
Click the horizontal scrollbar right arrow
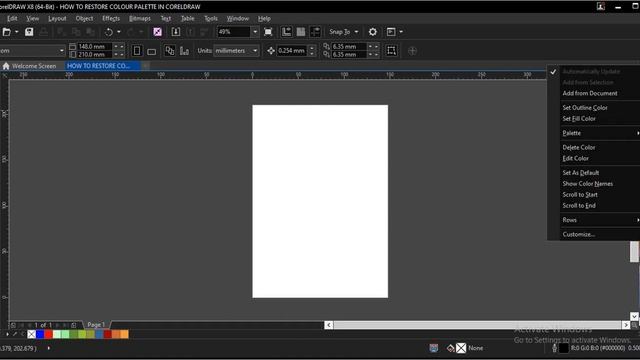626,325
